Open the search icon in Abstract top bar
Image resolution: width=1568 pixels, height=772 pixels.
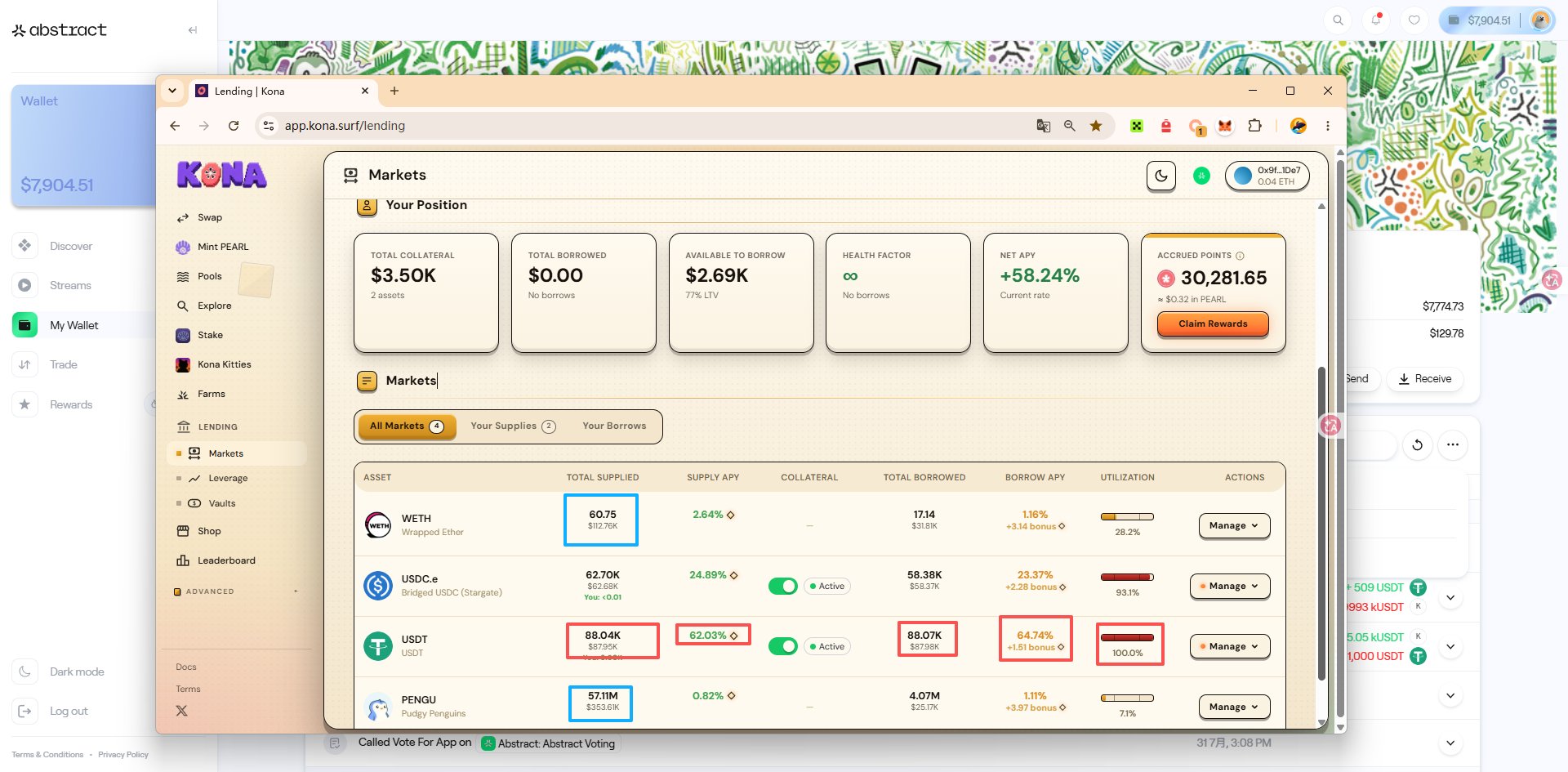tap(1338, 20)
